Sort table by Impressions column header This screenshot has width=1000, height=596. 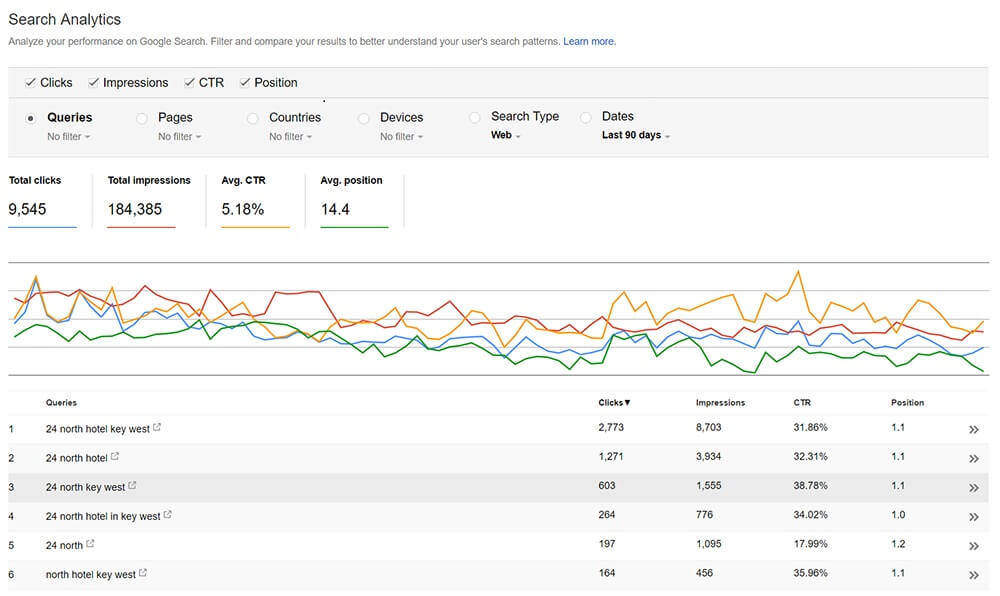tap(720, 402)
